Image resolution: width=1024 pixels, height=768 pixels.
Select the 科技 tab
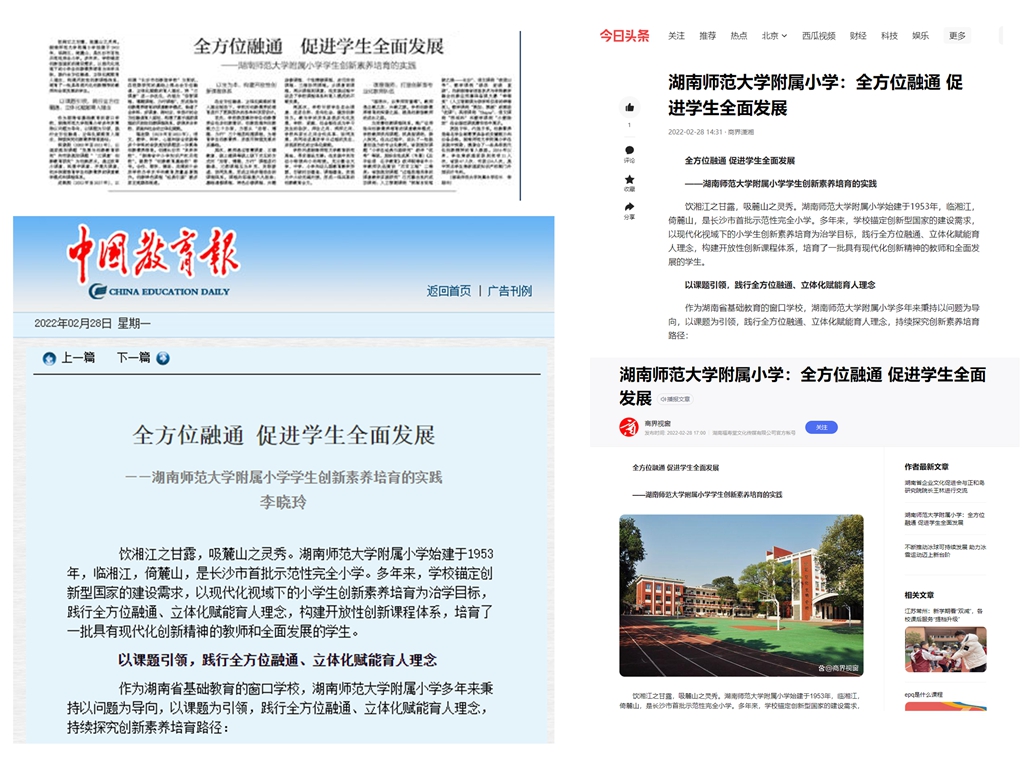tap(889, 36)
